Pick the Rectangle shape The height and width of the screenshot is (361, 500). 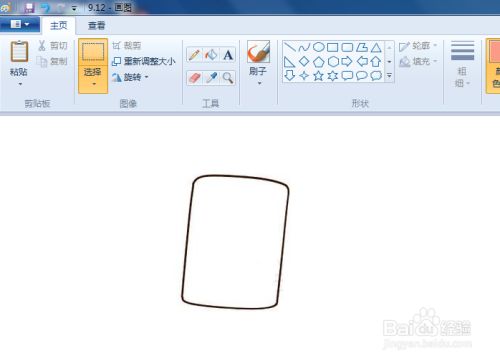[333, 47]
